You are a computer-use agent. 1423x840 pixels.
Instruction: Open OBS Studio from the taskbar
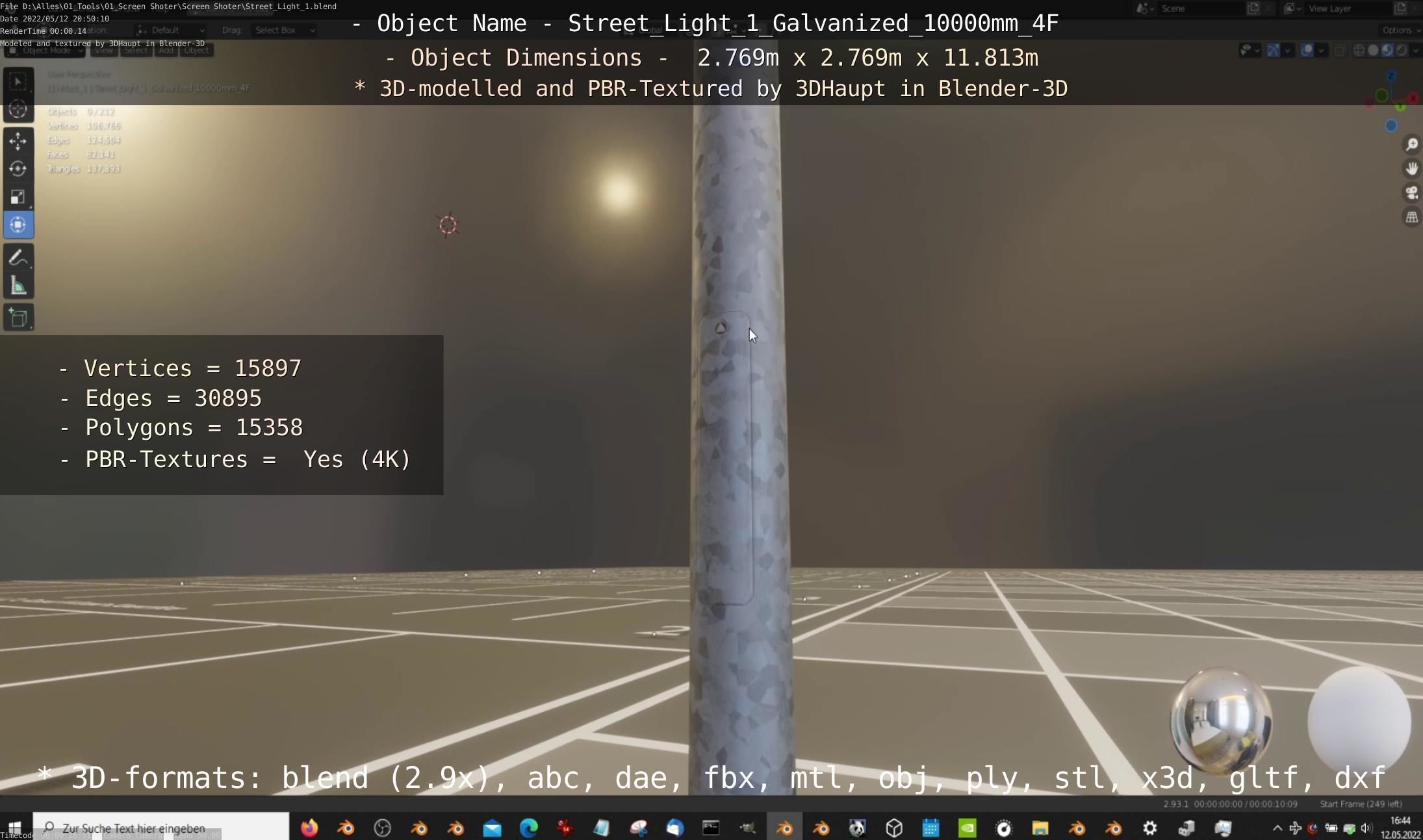pyautogui.click(x=383, y=828)
